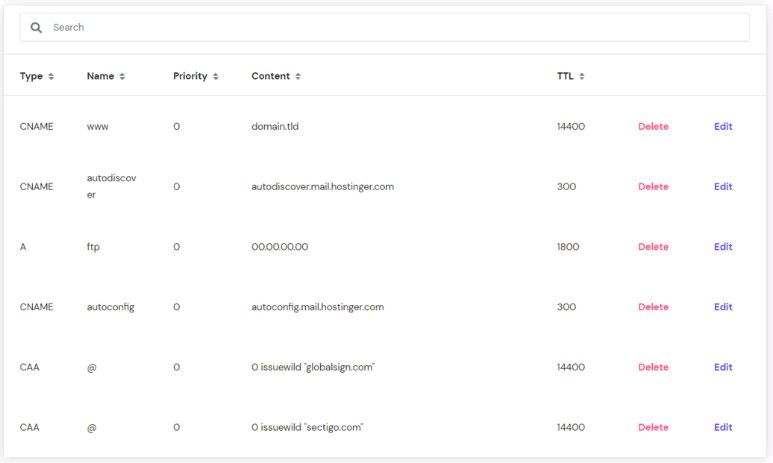
Task: Edit the autoconfig CNAME record
Action: point(723,307)
